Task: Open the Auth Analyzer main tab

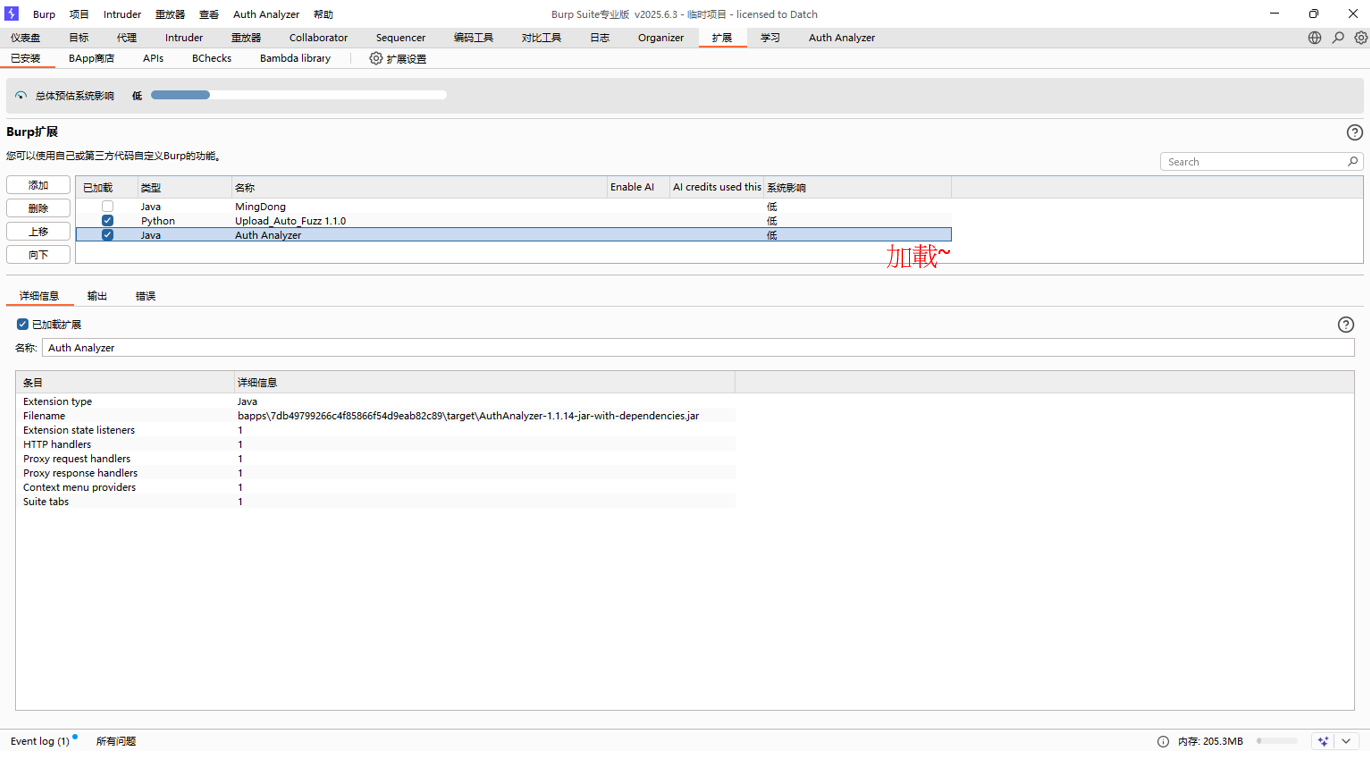Action: click(841, 37)
